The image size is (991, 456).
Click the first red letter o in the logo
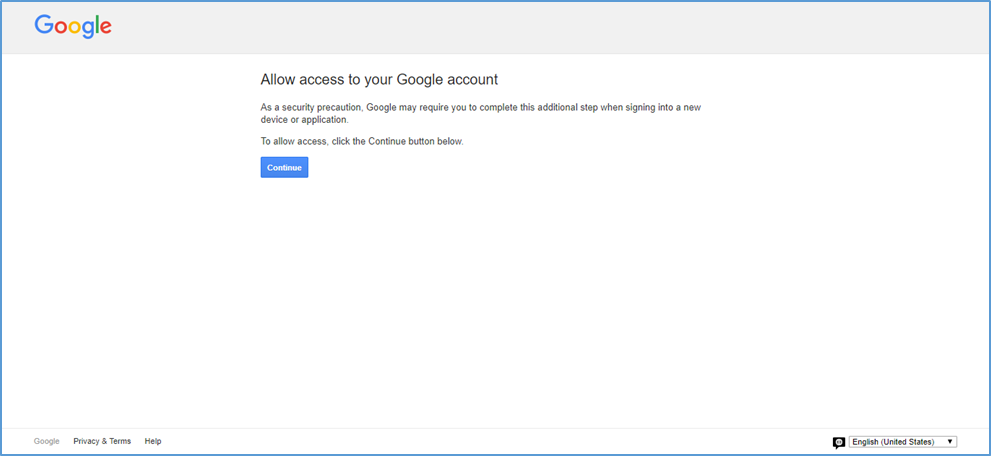(x=60, y=29)
